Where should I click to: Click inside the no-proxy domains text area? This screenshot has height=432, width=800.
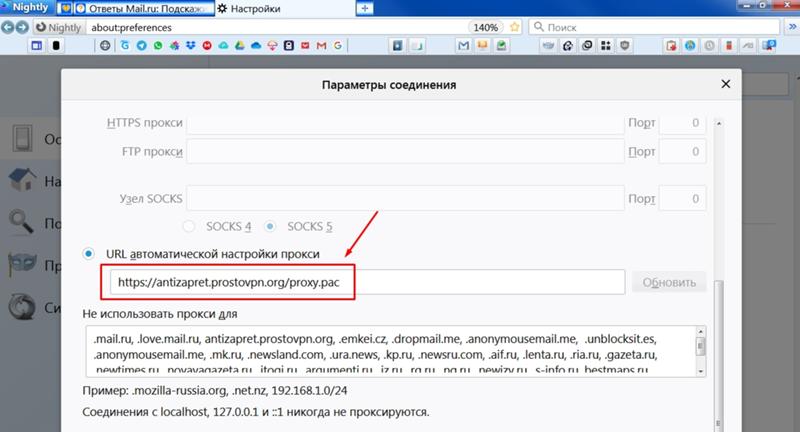[x=390, y=351]
